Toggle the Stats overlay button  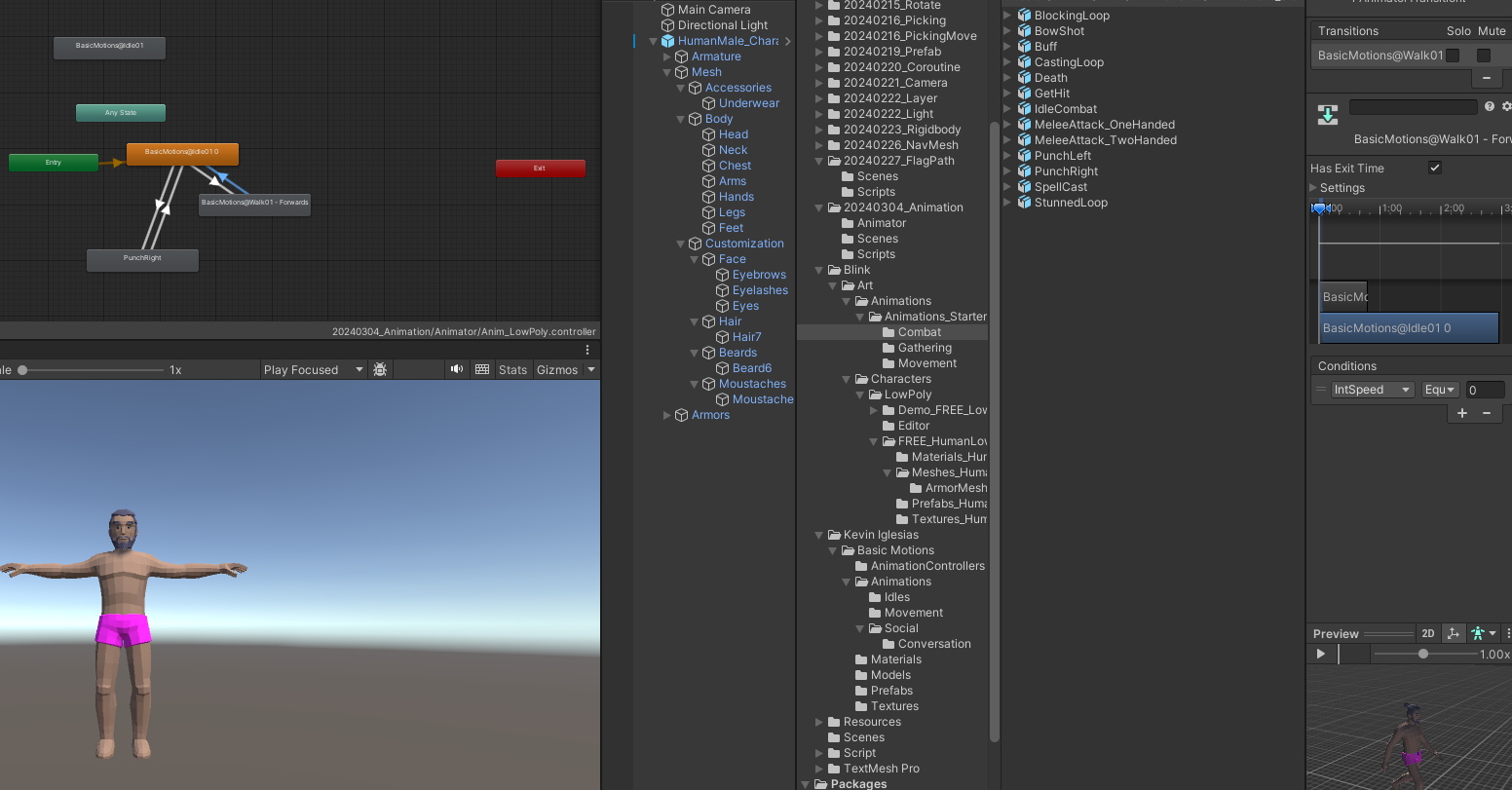512,369
